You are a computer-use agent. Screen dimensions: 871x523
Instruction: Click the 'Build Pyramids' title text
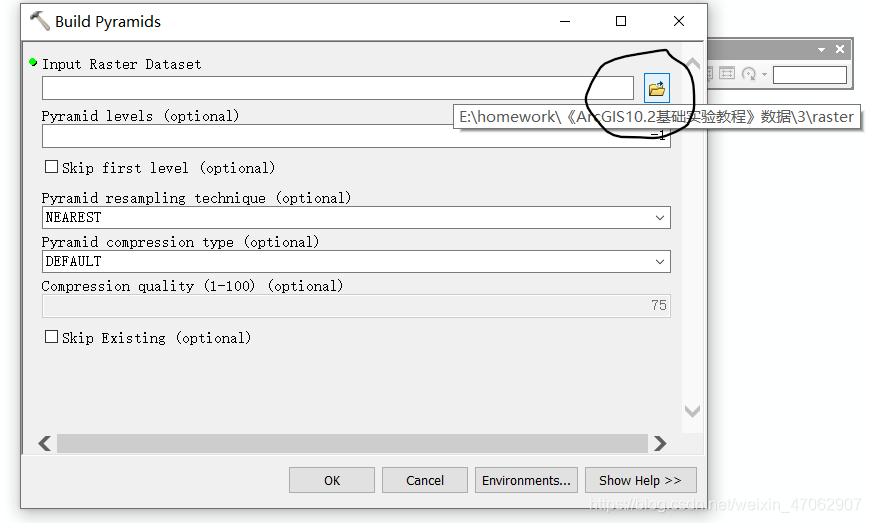[108, 22]
